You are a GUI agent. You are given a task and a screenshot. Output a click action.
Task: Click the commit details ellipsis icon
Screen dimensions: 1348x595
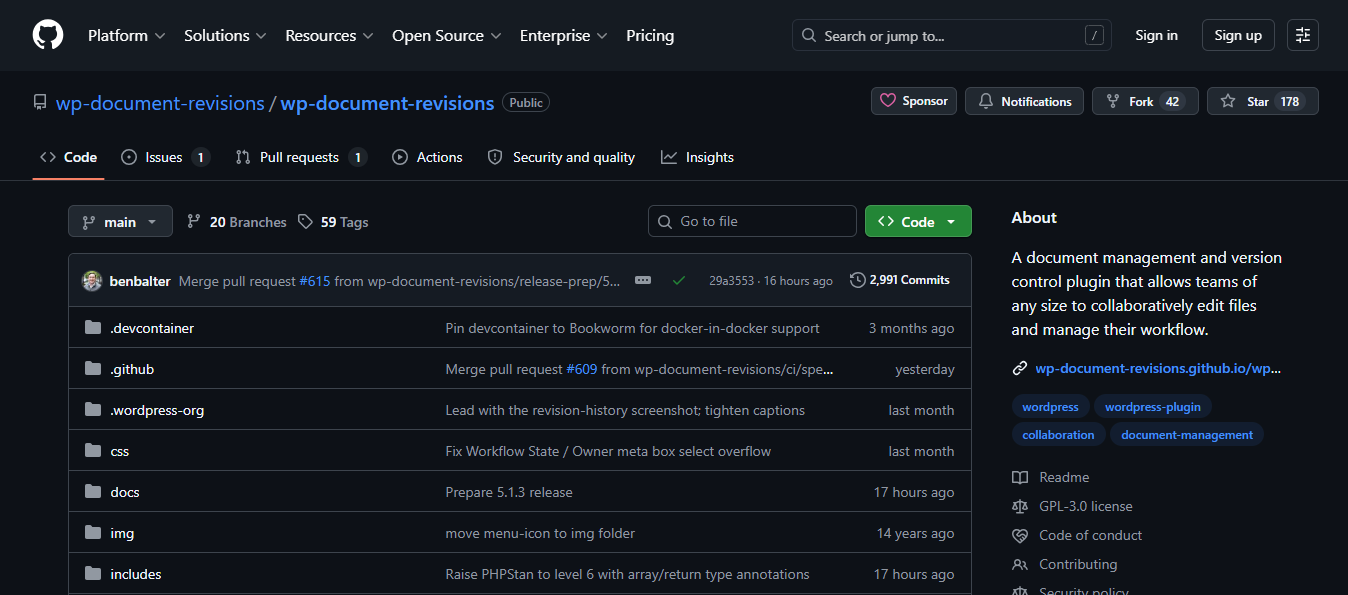[x=643, y=280]
